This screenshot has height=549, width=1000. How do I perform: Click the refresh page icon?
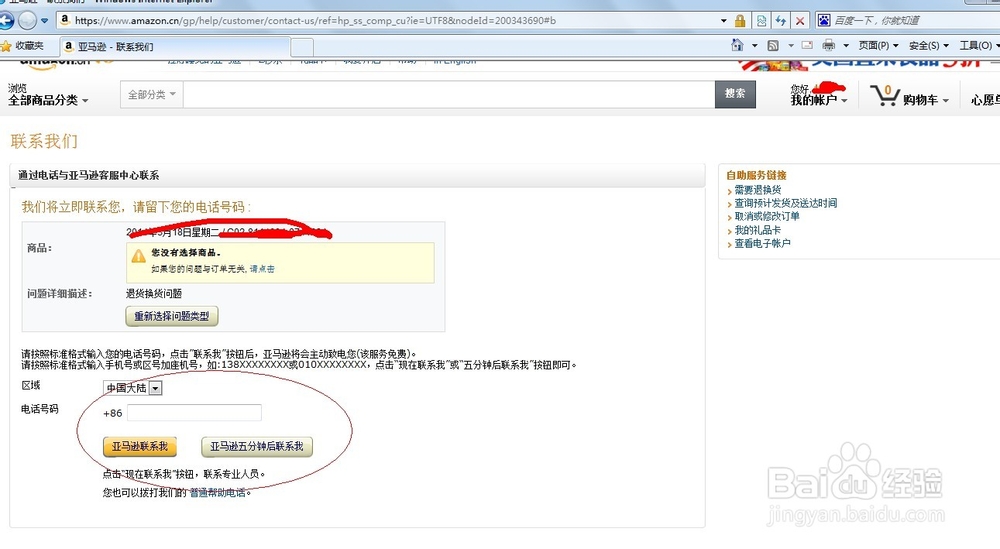781,20
